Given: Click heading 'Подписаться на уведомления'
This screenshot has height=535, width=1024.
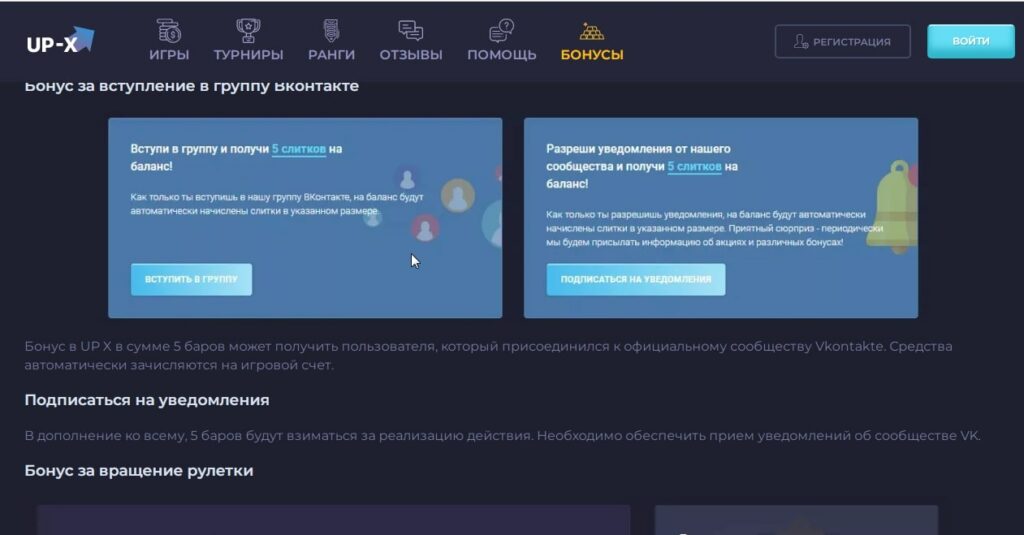Looking at the screenshot, I should tap(147, 400).
